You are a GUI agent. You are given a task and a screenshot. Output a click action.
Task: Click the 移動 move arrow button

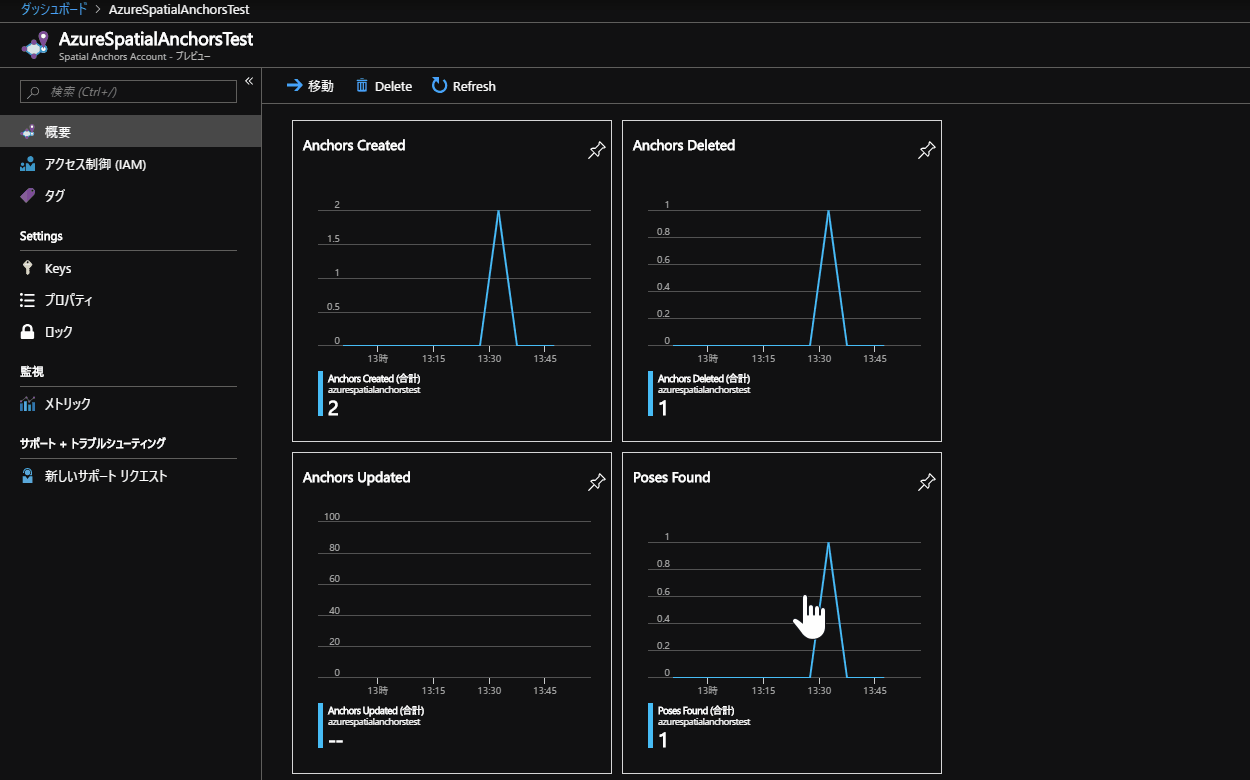[x=310, y=86]
